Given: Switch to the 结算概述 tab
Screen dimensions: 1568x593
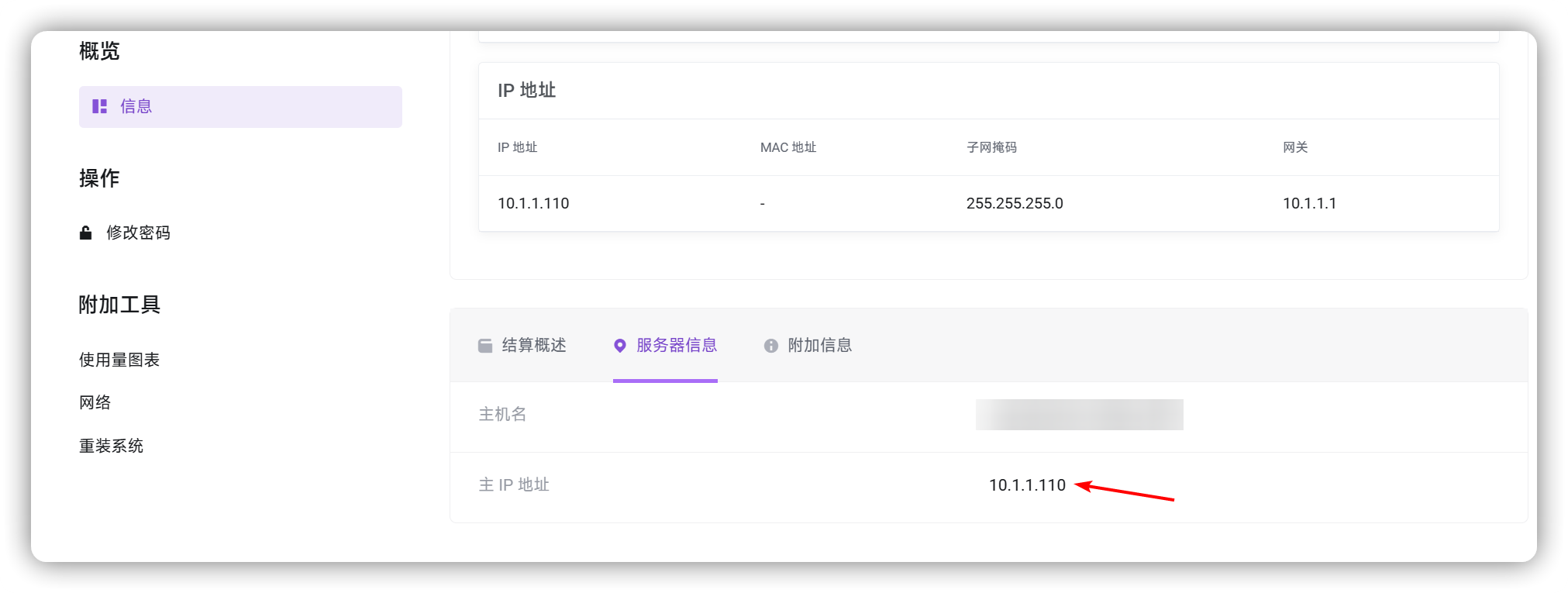Looking at the screenshot, I should (522, 345).
